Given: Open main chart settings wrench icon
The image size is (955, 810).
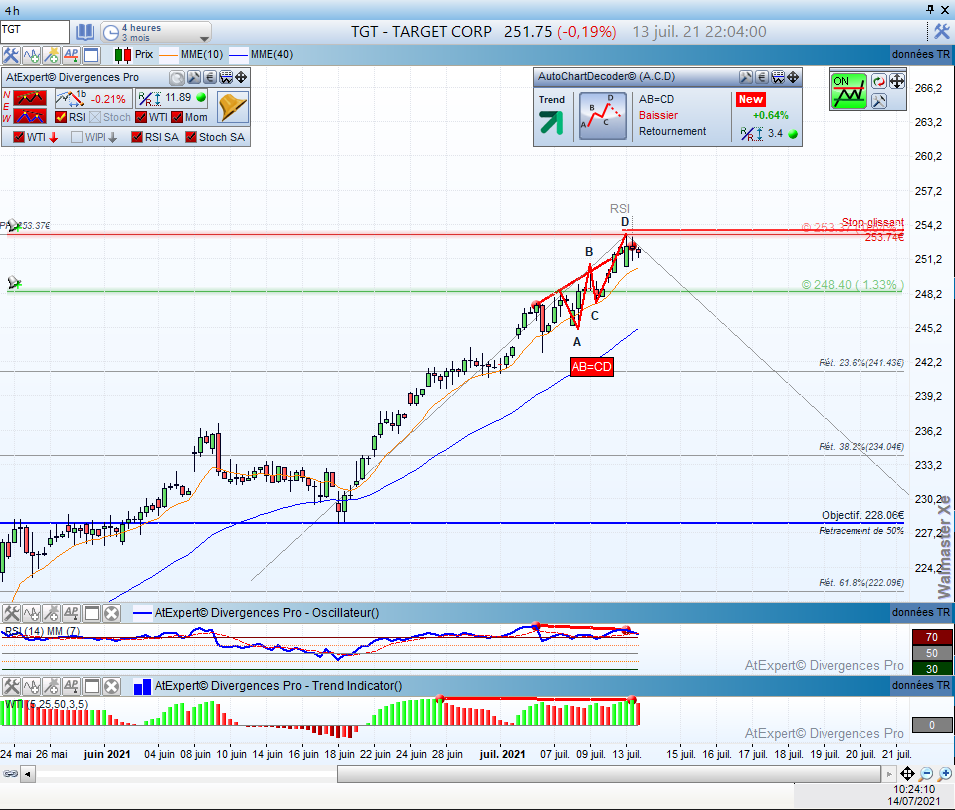Looking at the screenshot, I should pyautogui.click(x=11, y=55).
